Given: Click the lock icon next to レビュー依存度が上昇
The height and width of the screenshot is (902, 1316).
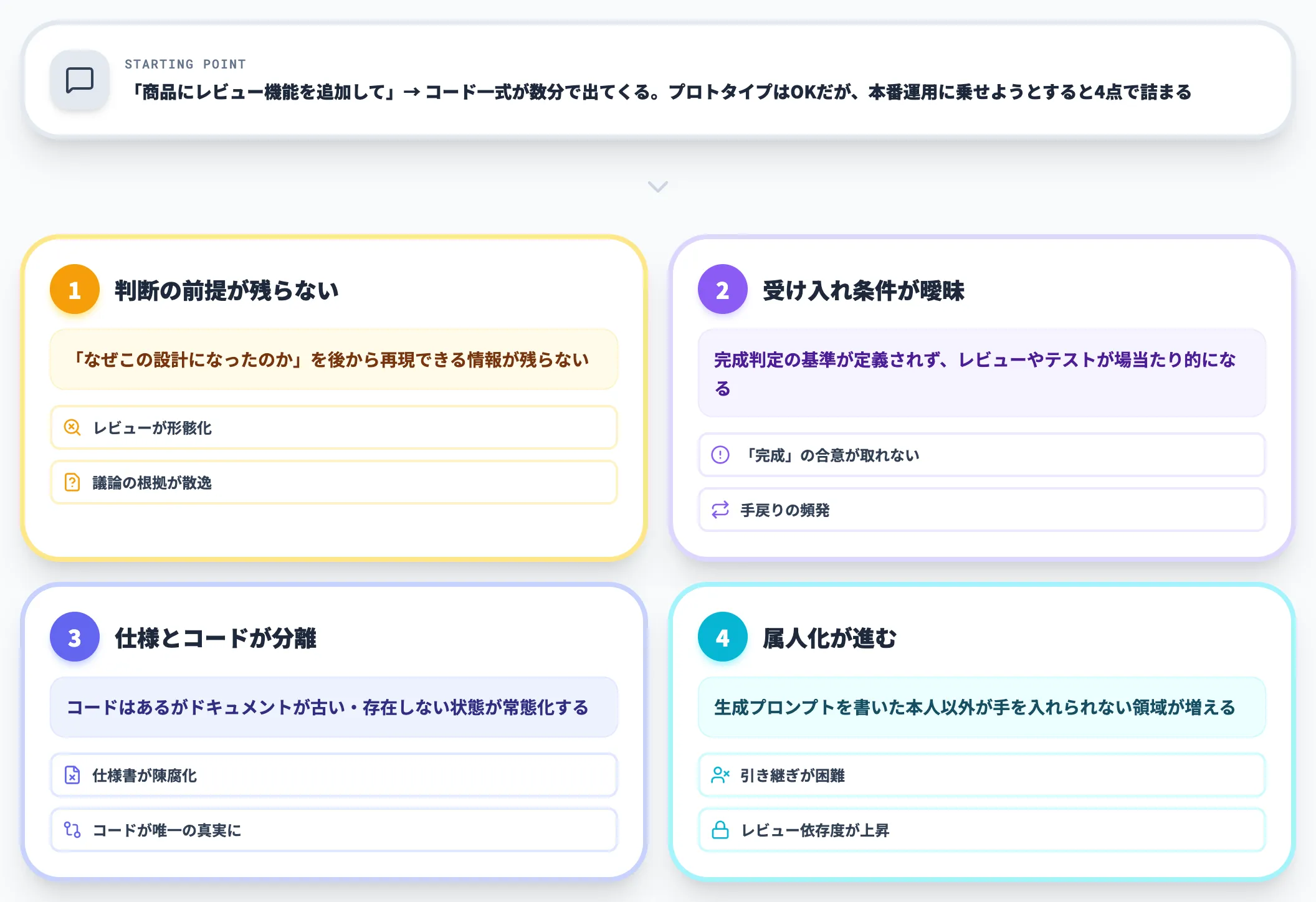Looking at the screenshot, I should tap(720, 830).
